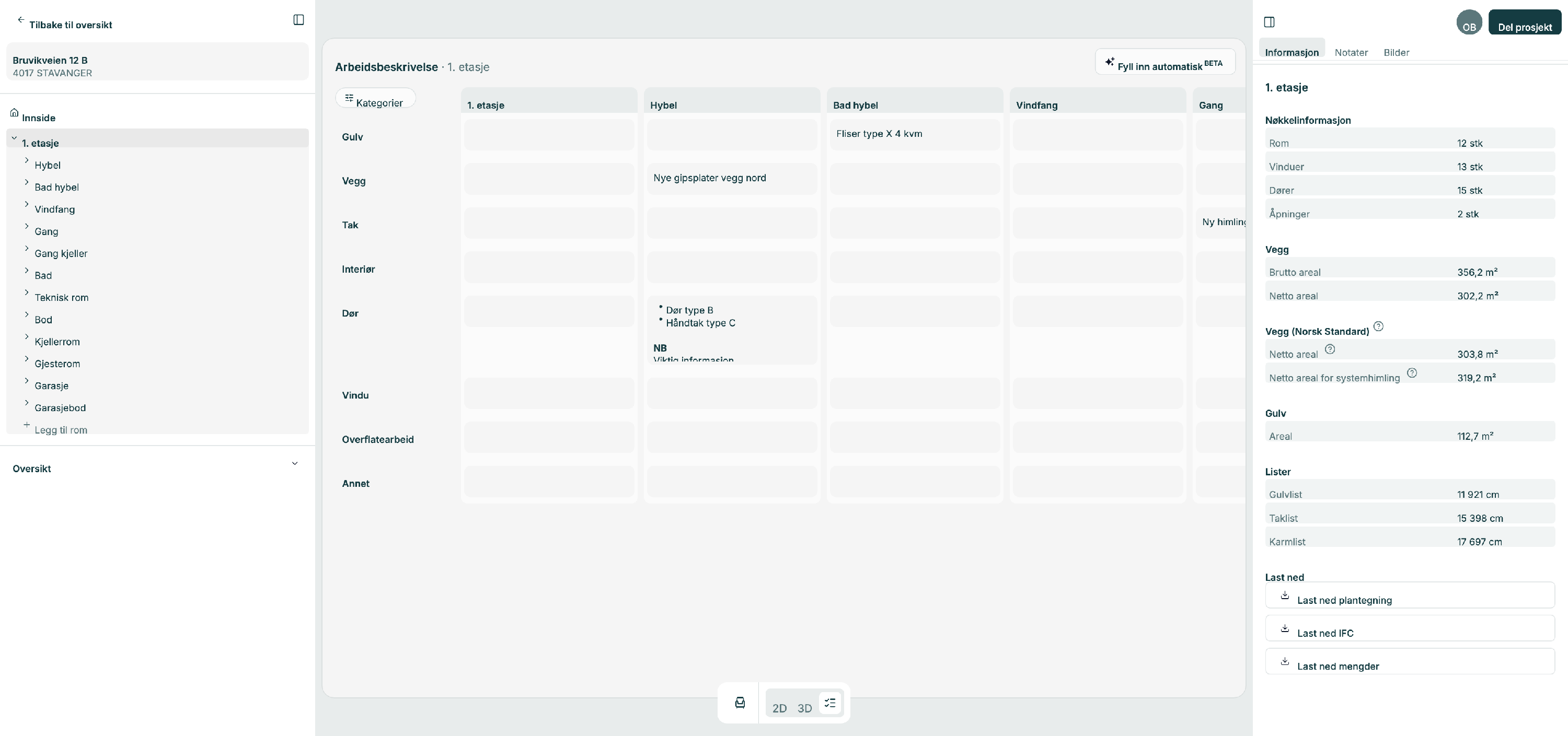Click help icon beside Netto areal for systemhimling

(1412, 373)
